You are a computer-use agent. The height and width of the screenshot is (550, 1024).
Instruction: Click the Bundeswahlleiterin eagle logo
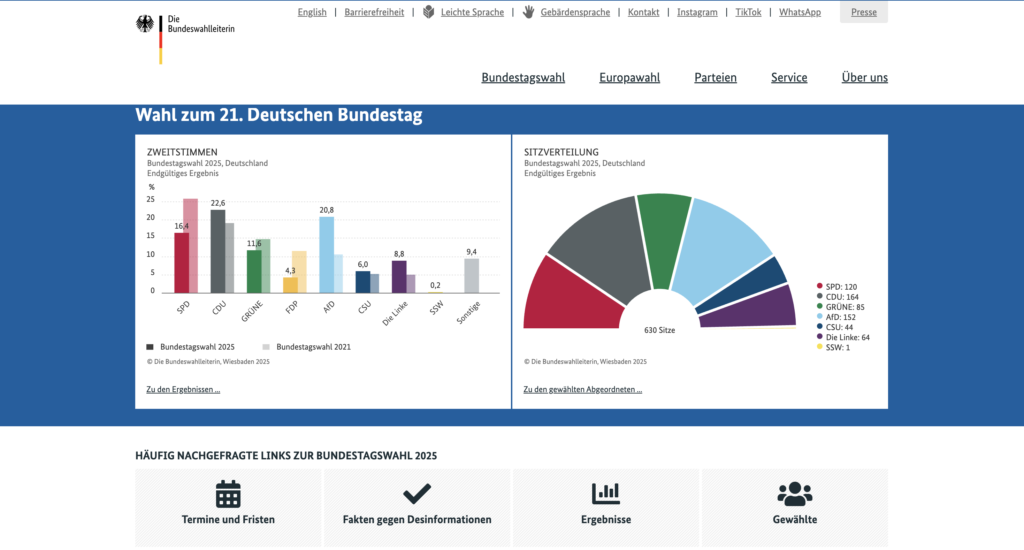(146, 26)
